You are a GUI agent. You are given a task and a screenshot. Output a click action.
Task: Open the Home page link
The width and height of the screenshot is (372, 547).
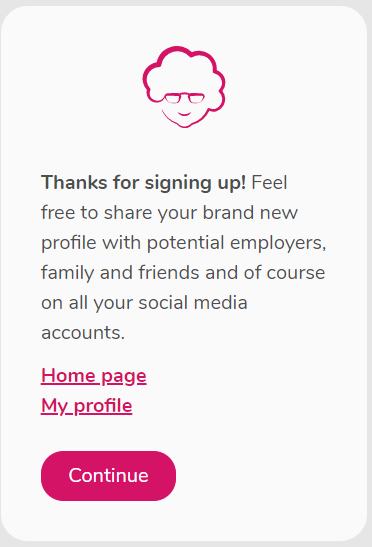point(94,376)
